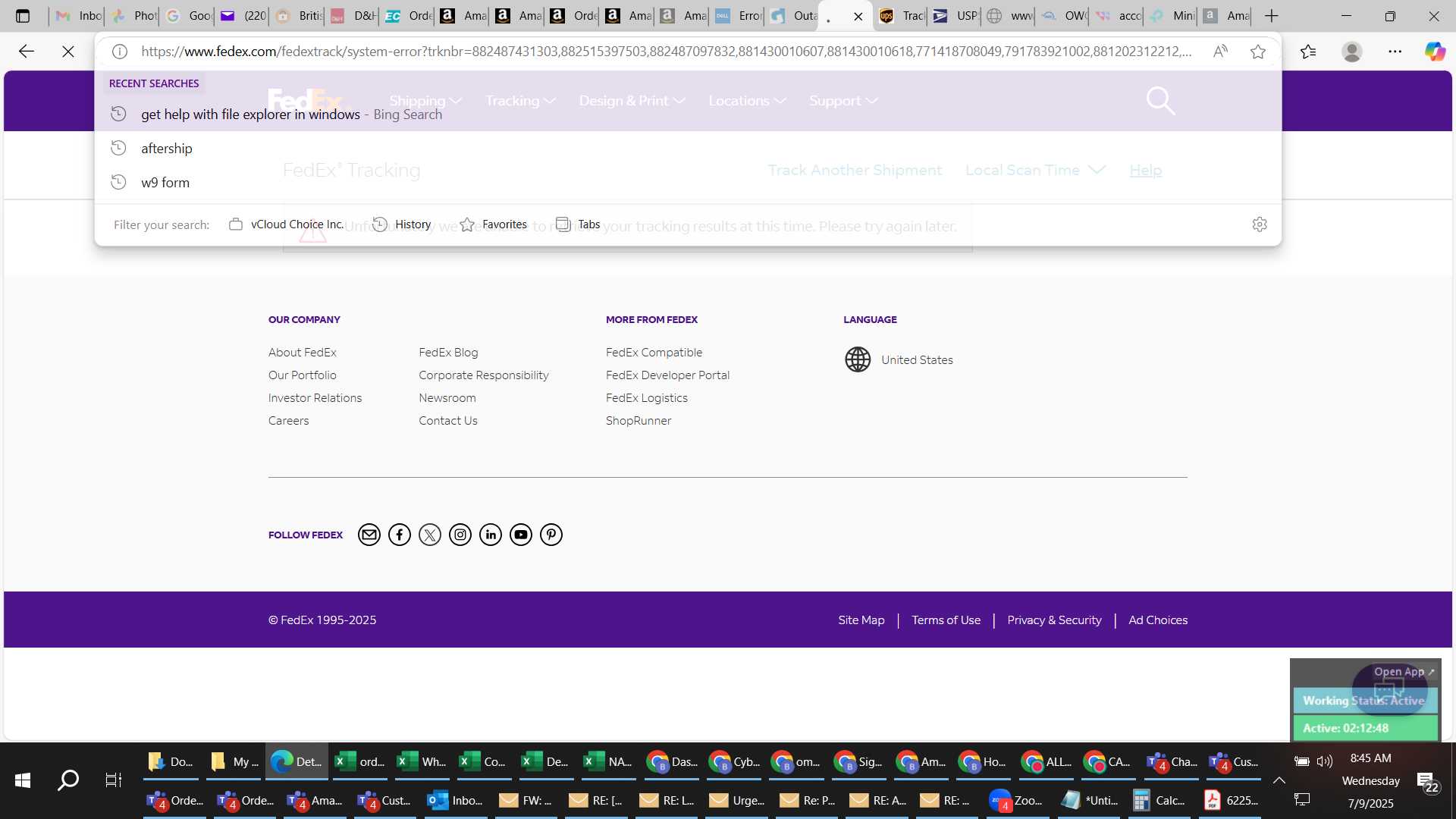Open FedEx YouTube icon

pyautogui.click(x=521, y=535)
